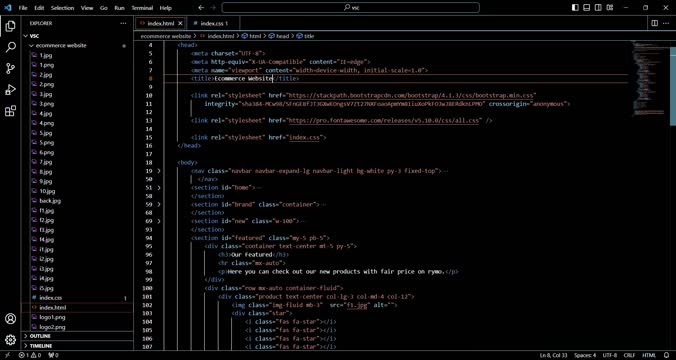Unfold section id home at line 51
The height and width of the screenshot is (360, 676).
(159, 188)
